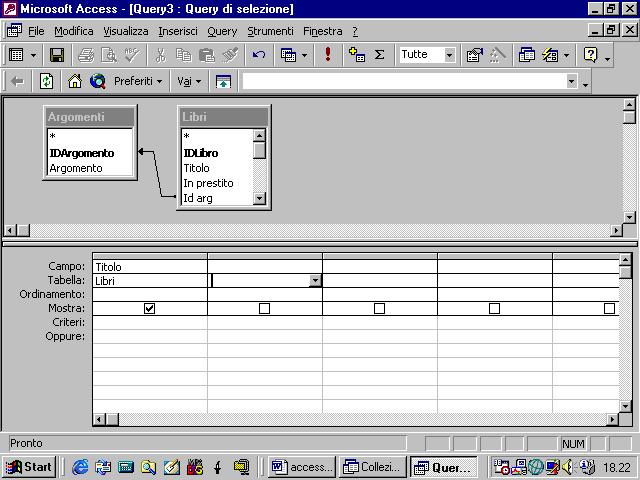The image size is (640, 480).
Task: Click the table pane vertical scrollbar down arrow
Action: pyautogui.click(x=629, y=218)
